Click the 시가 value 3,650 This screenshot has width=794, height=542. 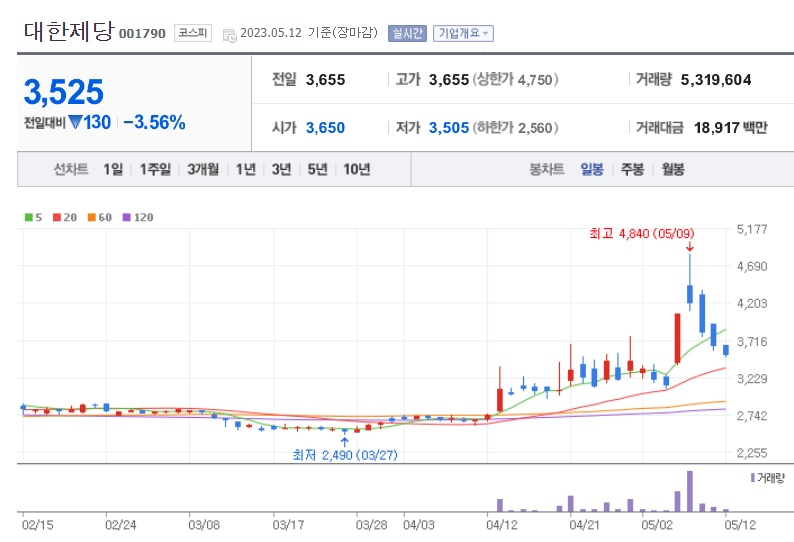325,128
